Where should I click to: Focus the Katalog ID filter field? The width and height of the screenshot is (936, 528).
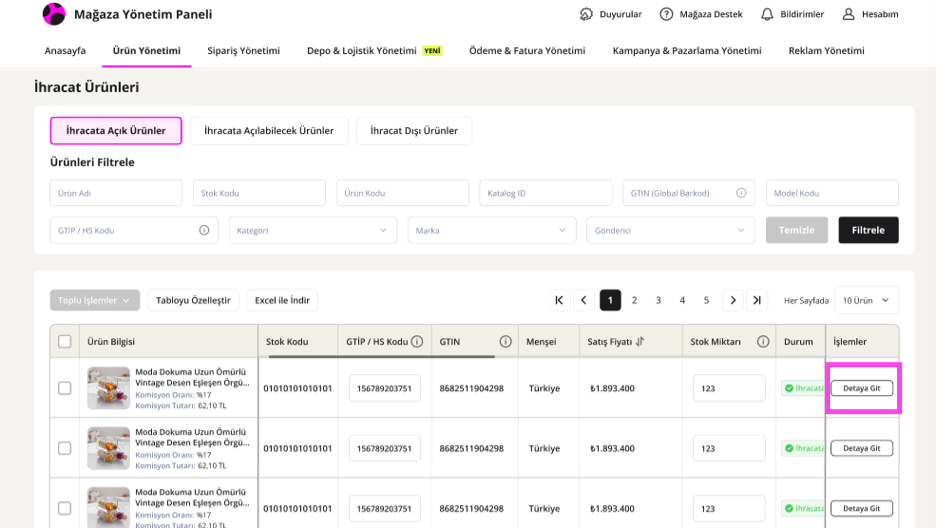pos(546,193)
